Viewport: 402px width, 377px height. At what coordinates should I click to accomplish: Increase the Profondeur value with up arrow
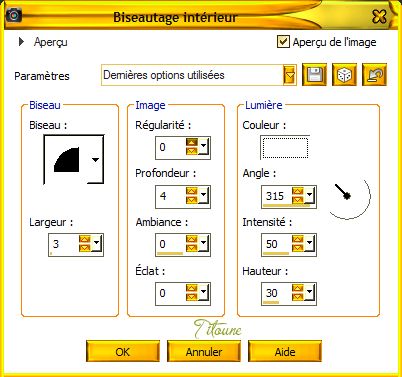pos(192,191)
